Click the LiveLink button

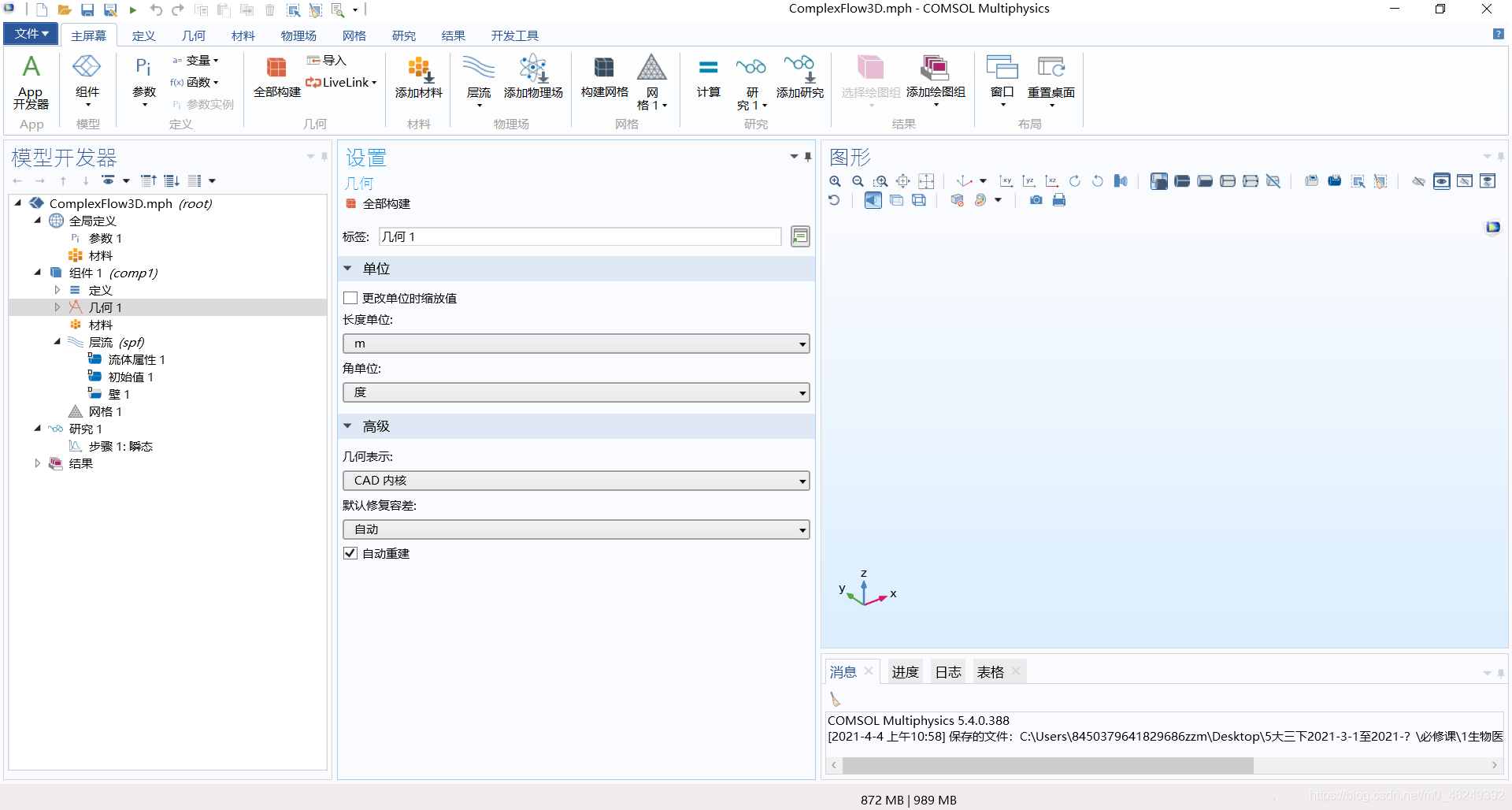tap(342, 82)
